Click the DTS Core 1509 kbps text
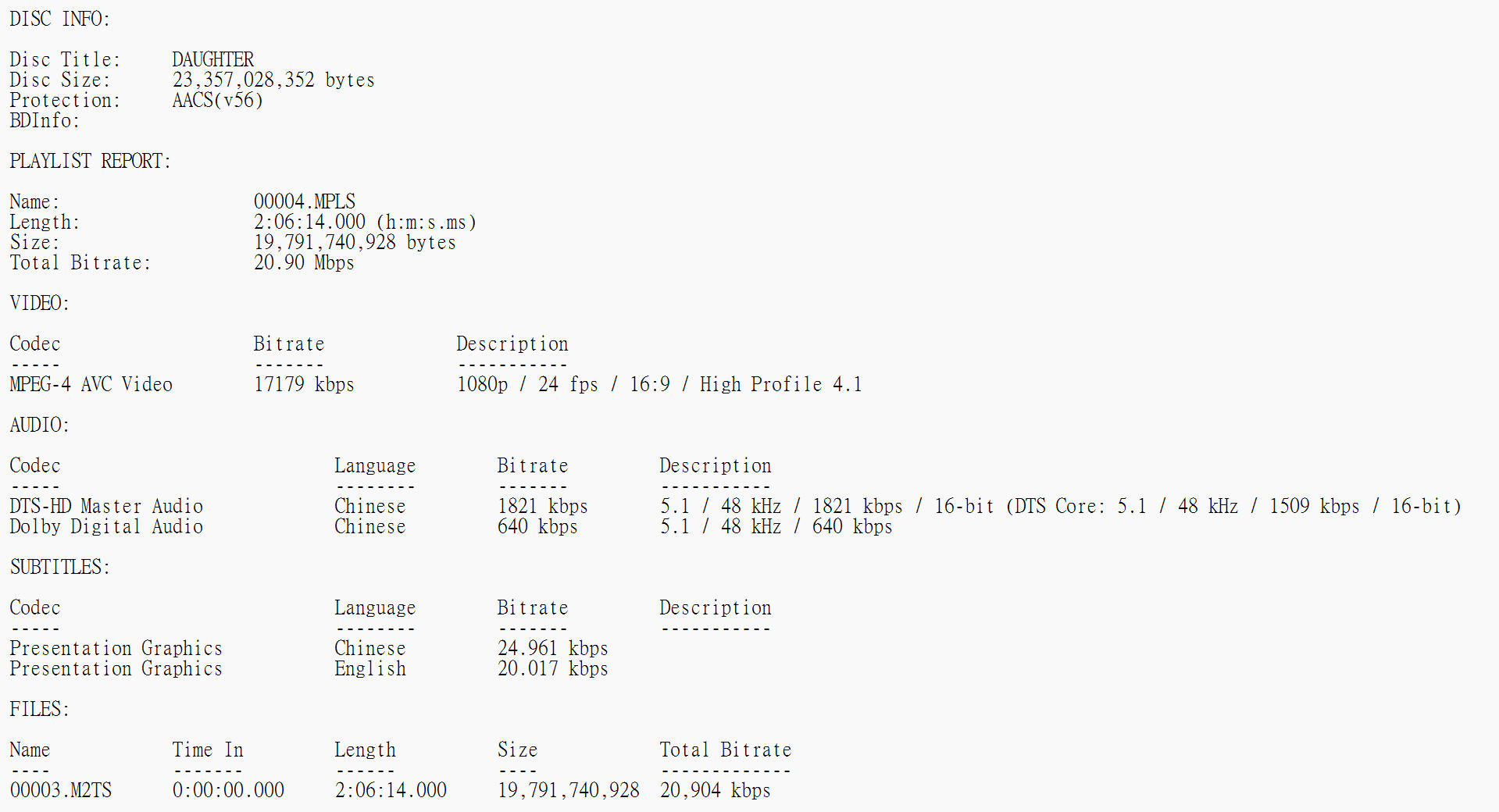Viewport: 1499px width, 812px height. 1314,507
